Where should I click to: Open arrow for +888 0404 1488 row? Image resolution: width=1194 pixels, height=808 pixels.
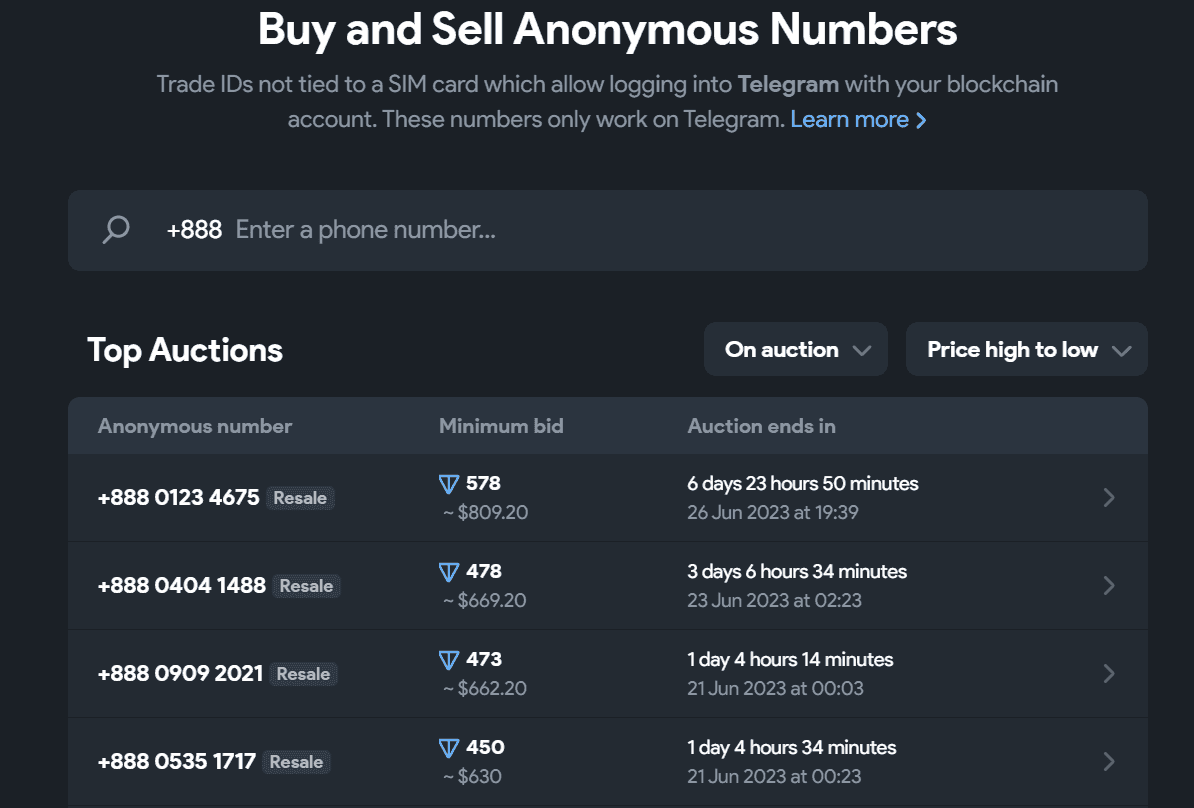coord(1108,586)
